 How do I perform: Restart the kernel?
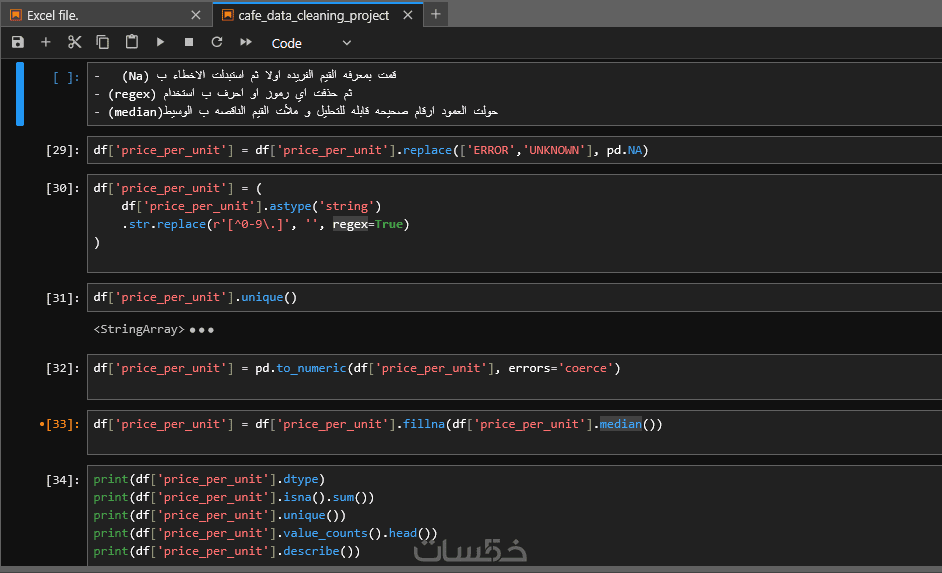[217, 42]
